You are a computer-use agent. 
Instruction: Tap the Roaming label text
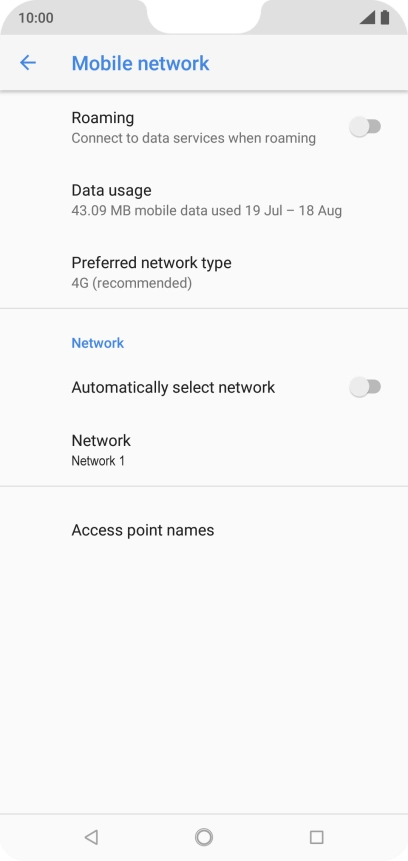(x=103, y=118)
